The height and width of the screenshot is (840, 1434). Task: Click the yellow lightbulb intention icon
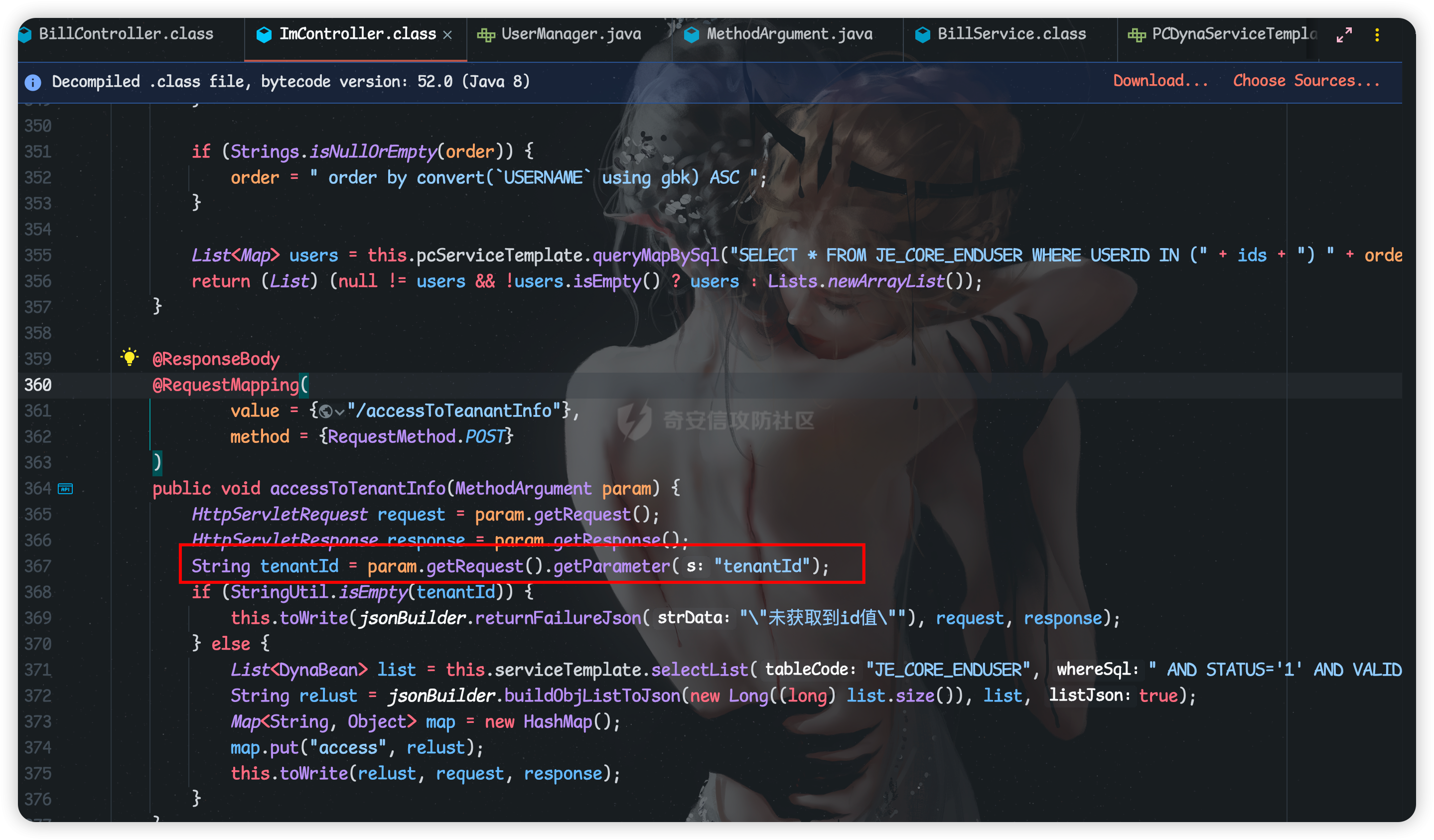(x=130, y=357)
